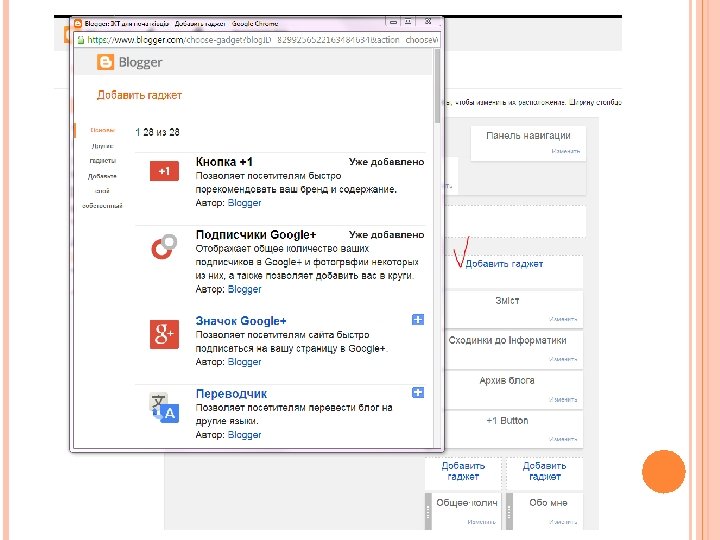Screen dimensions: 720x540
Task: Click the popup vertical scrollbar thumb
Action: pos(438,86)
